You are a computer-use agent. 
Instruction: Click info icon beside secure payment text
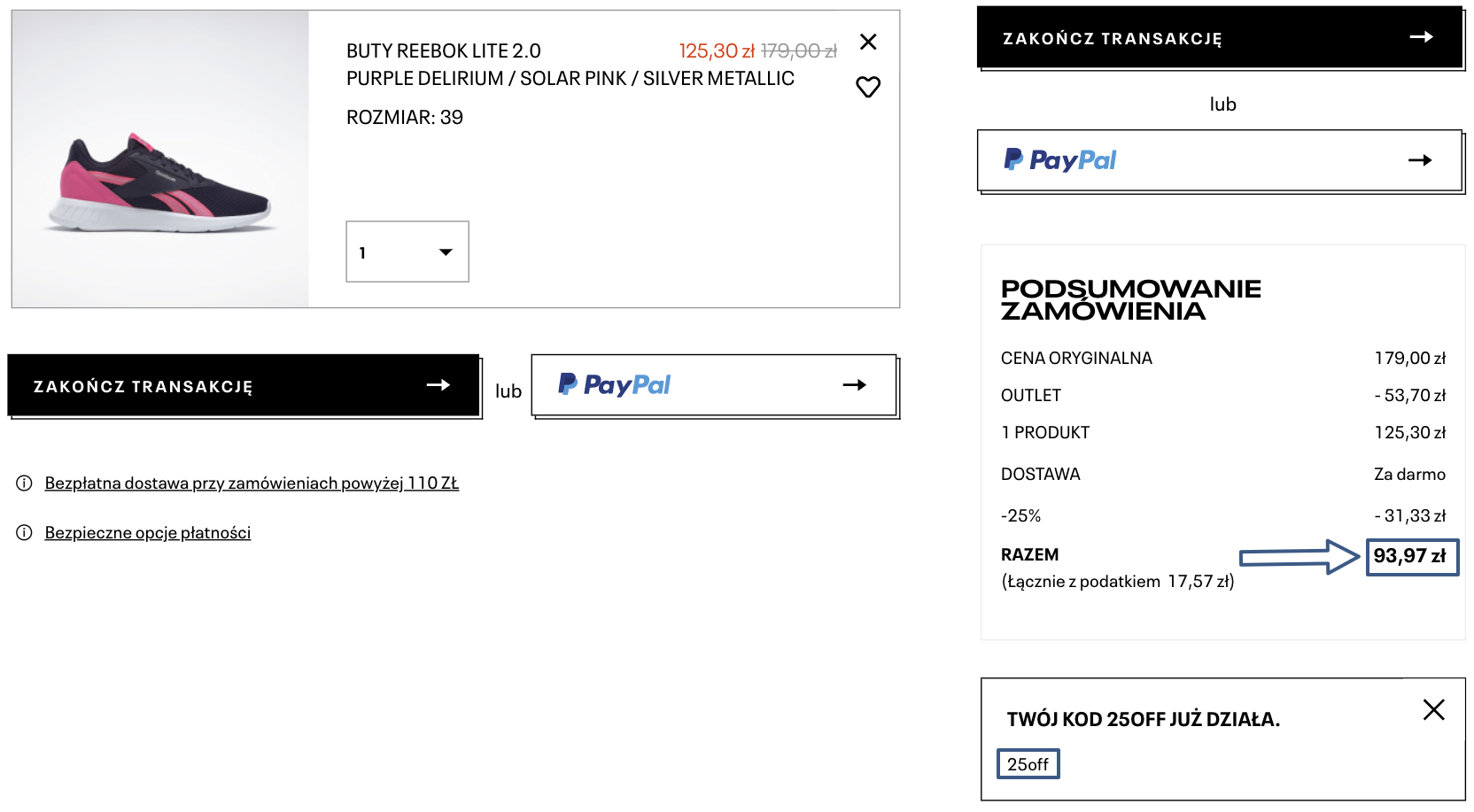[25, 533]
